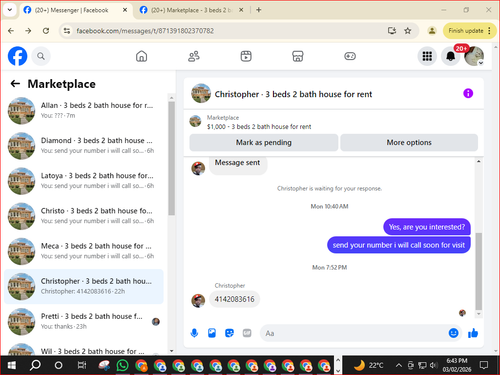Open Windows Start menu

tap(12, 365)
